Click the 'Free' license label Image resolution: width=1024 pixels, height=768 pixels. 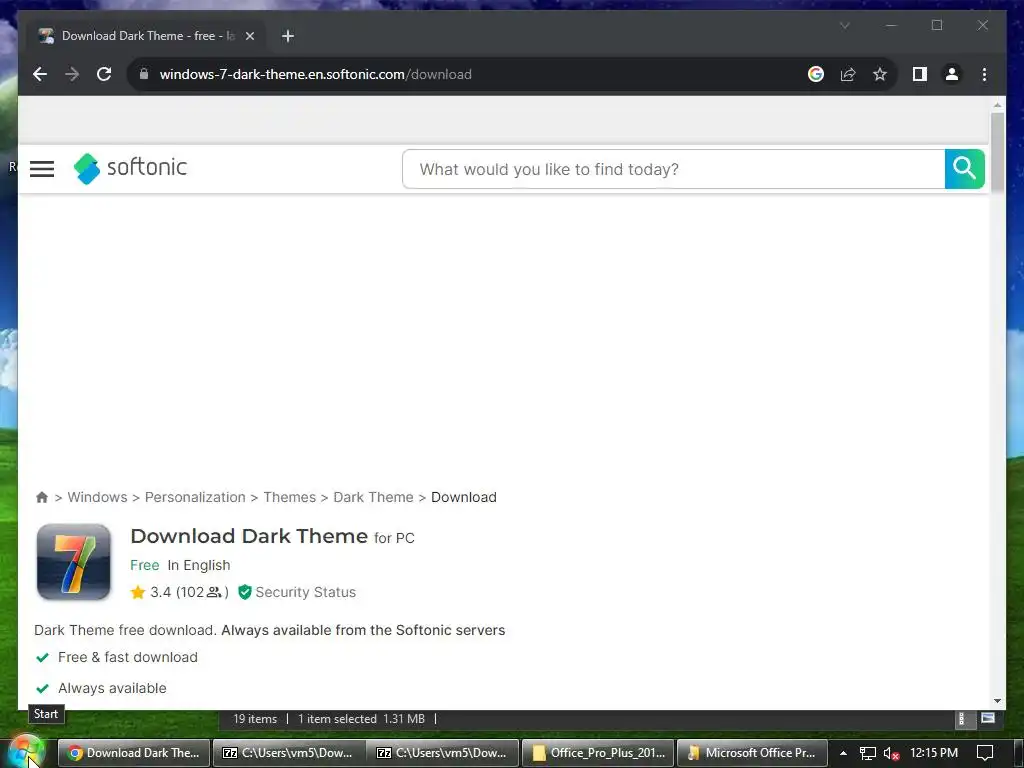(144, 566)
